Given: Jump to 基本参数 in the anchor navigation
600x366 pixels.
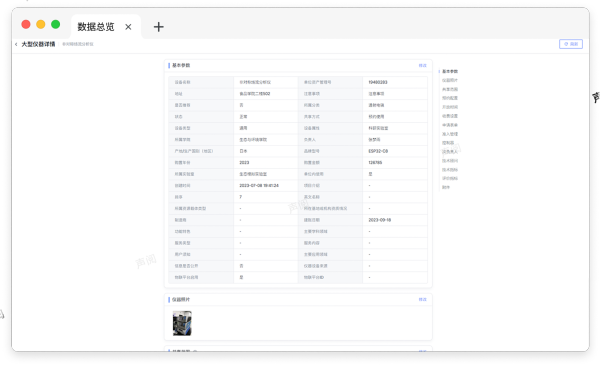Looking at the screenshot, I should click(450, 71).
